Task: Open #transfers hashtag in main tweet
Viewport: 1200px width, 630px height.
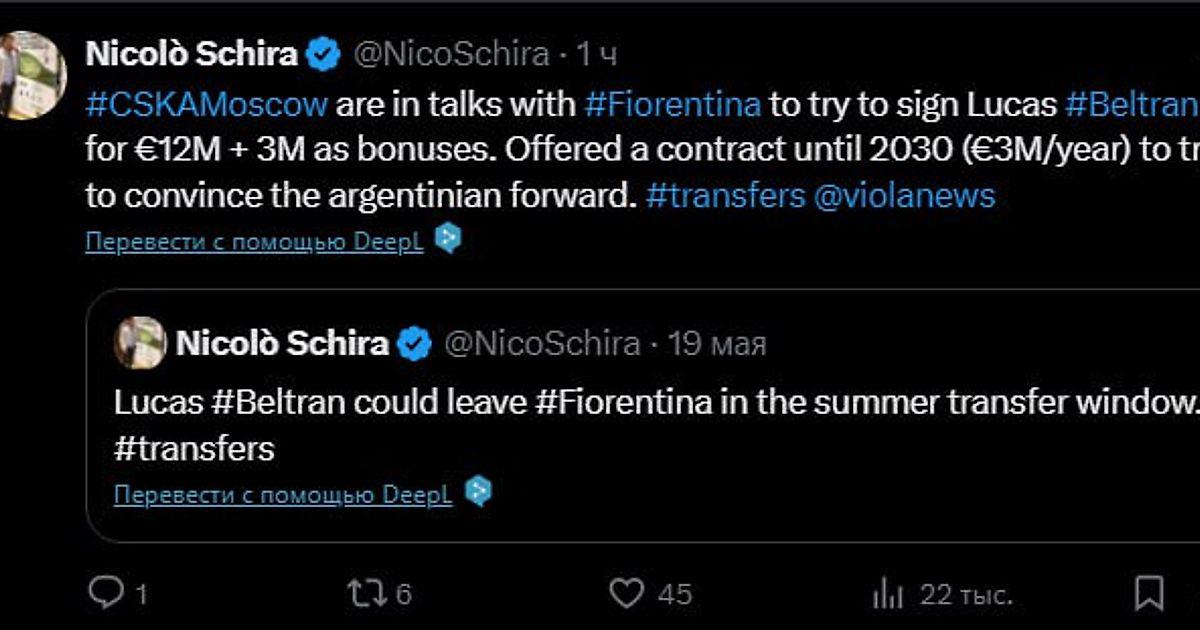Action: point(725,195)
